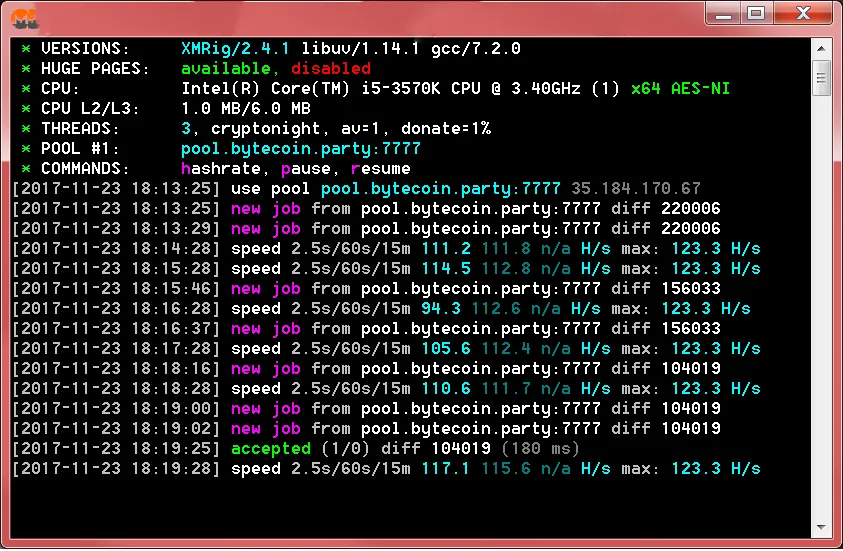Click POOL #1 pool.bytecoin.party:7777 address
Screen dimensions: 843x551
tap(301, 148)
